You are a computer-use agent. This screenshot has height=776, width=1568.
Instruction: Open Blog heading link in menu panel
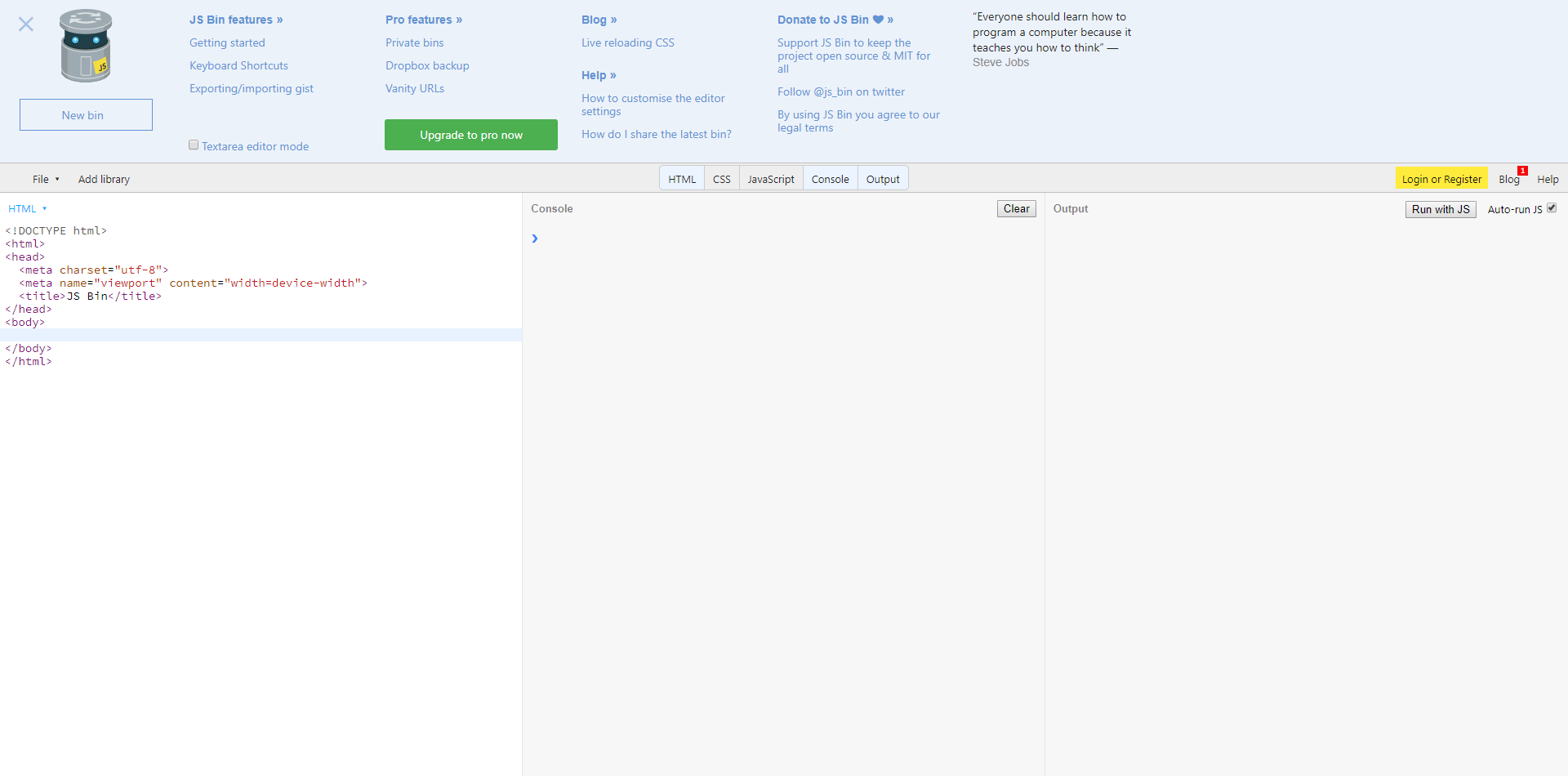click(599, 20)
